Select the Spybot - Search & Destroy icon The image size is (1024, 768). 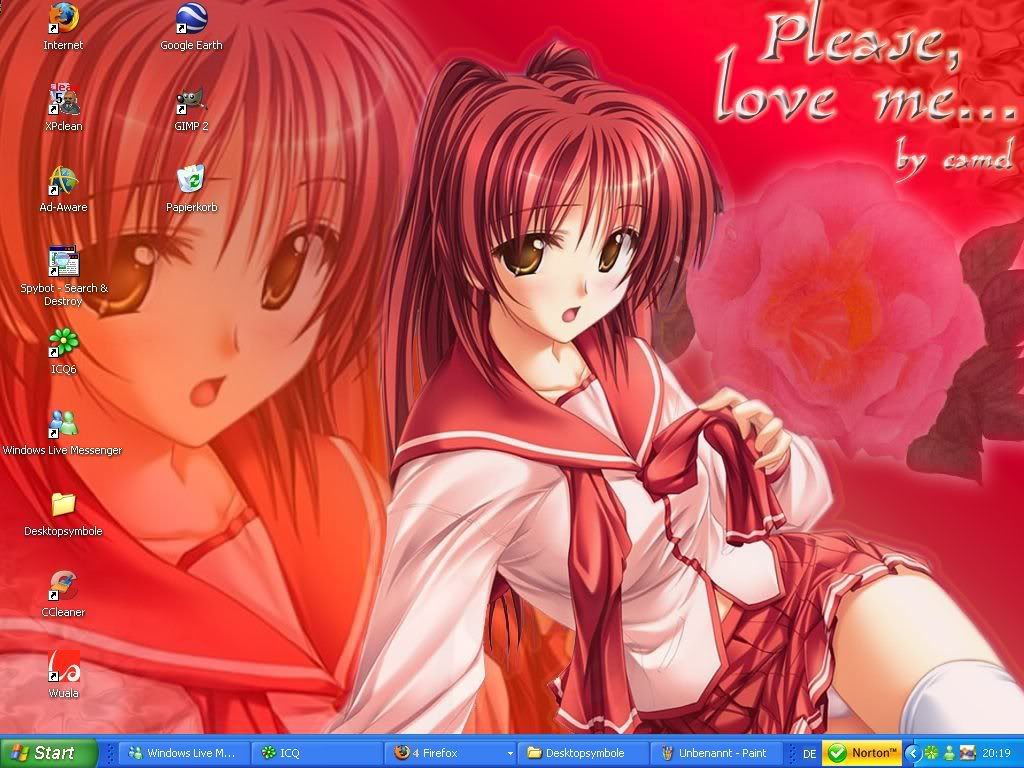pyautogui.click(x=63, y=276)
